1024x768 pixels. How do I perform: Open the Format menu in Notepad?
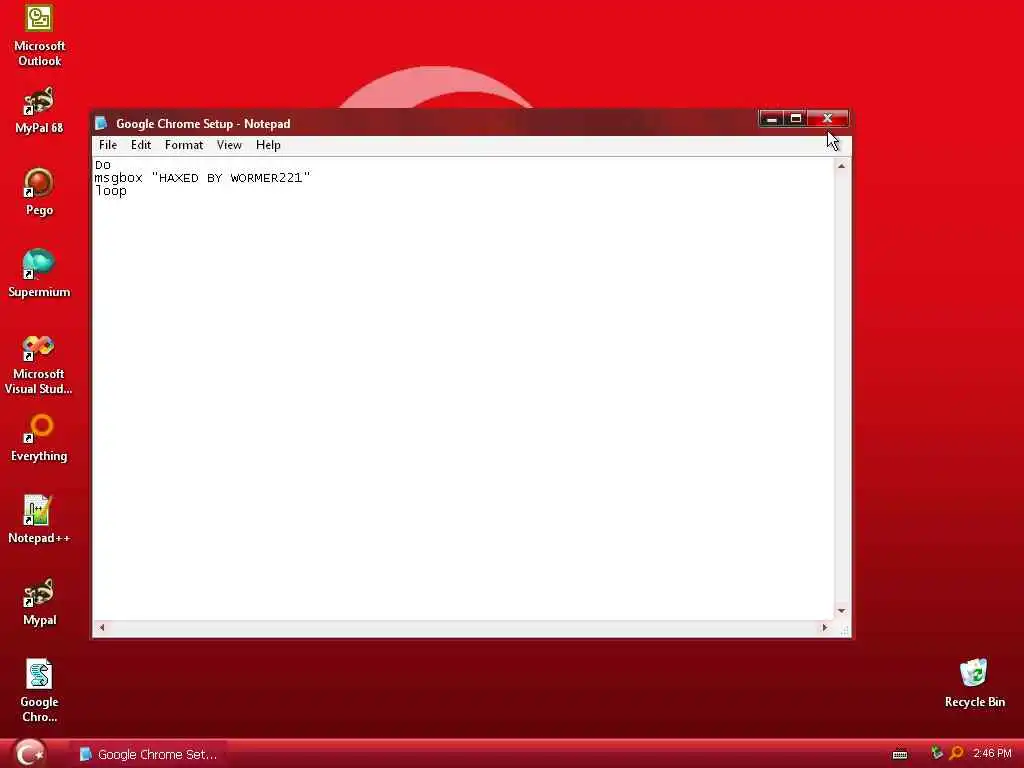184,145
